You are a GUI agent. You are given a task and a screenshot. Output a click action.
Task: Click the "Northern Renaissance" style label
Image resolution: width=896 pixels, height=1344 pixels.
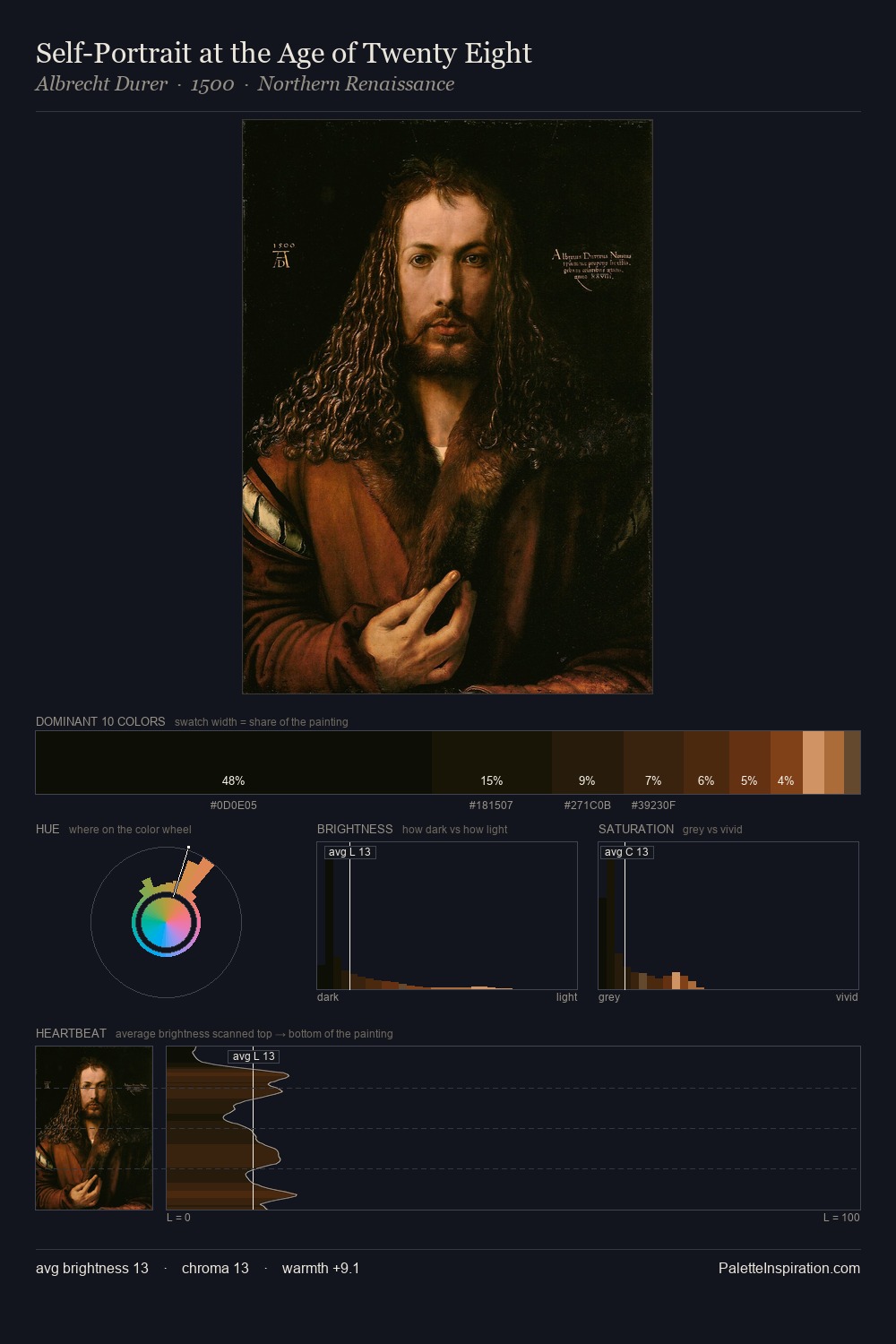pyautogui.click(x=356, y=84)
